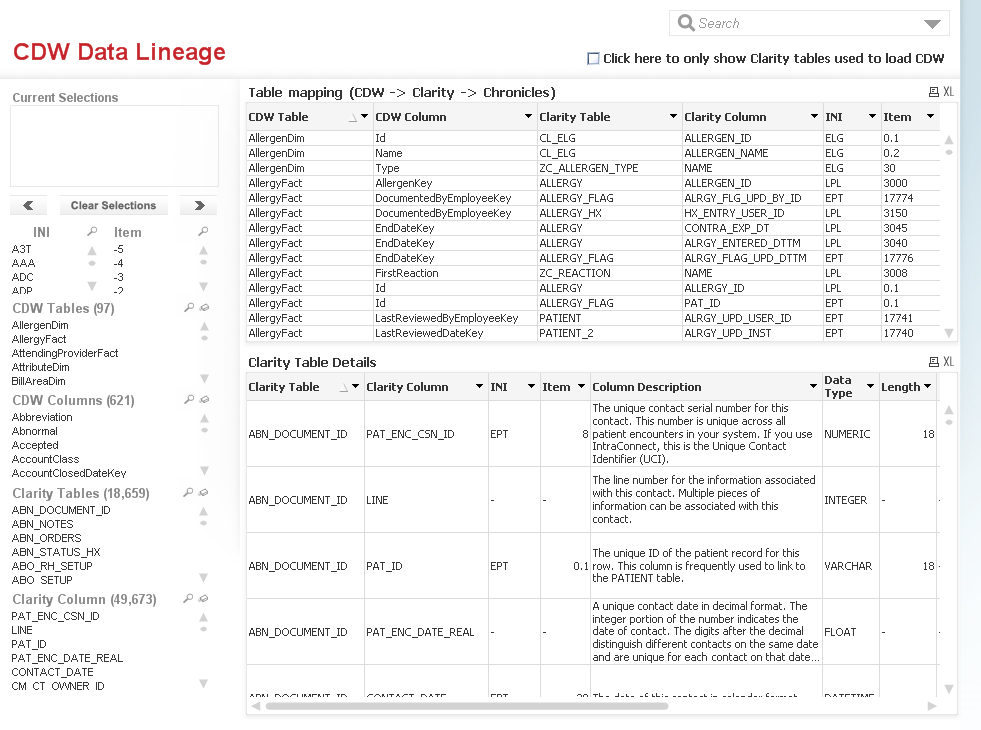The height and width of the screenshot is (730, 981).
Task: Go back one selection step
Action: pos(29,205)
